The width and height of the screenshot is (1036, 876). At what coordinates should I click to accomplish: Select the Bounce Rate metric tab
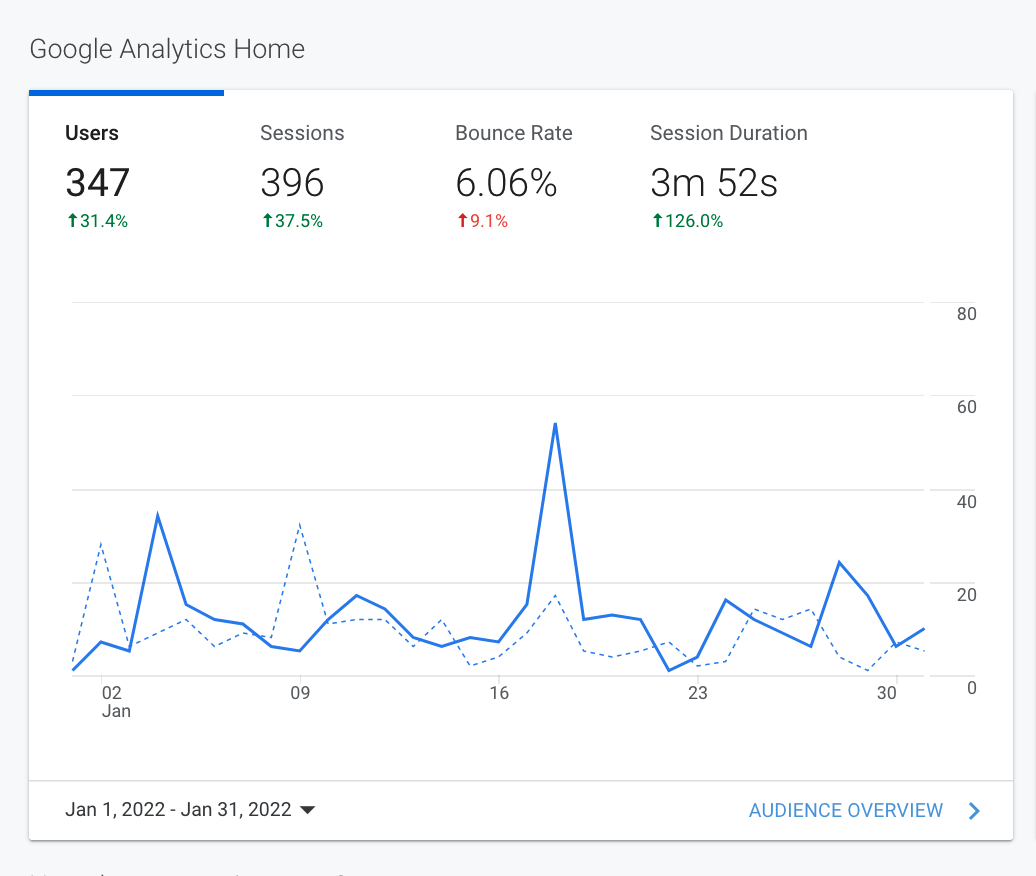coord(516,175)
